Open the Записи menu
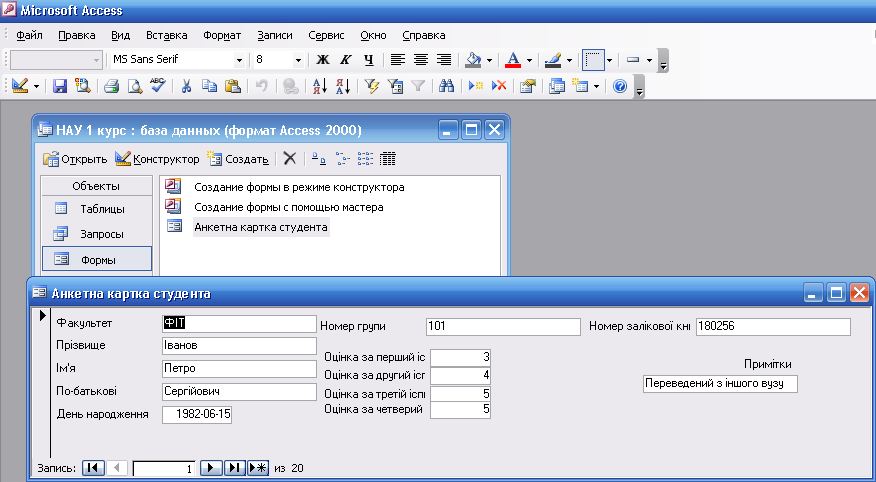876x482 pixels. (x=274, y=35)
